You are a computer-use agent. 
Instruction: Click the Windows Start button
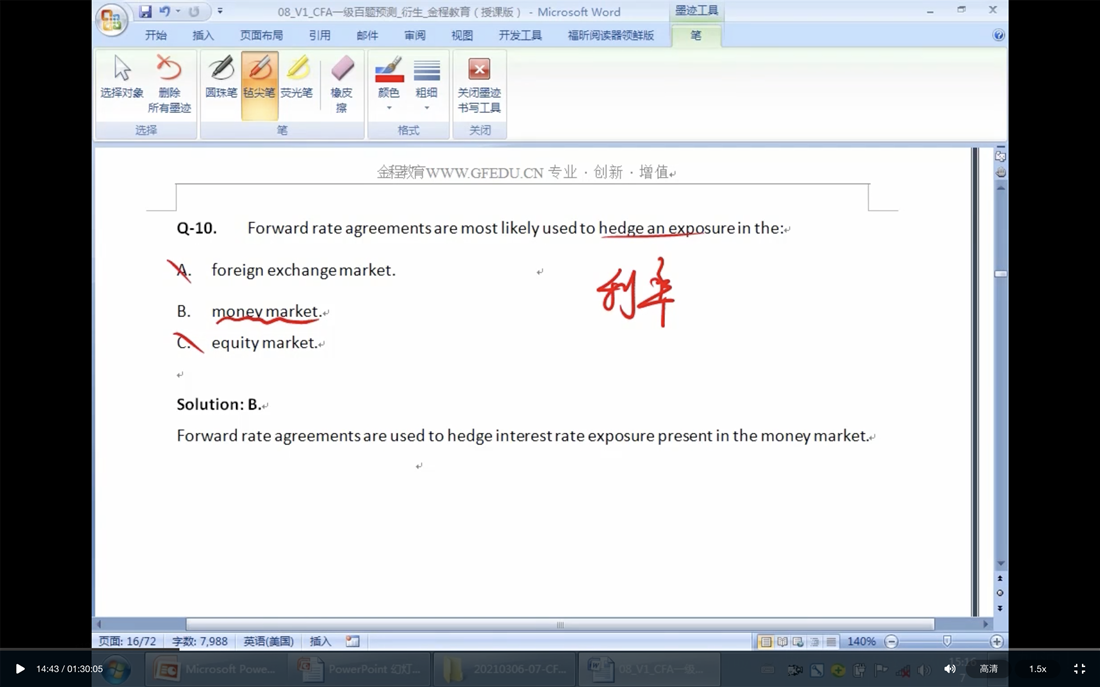coord(116,669)
